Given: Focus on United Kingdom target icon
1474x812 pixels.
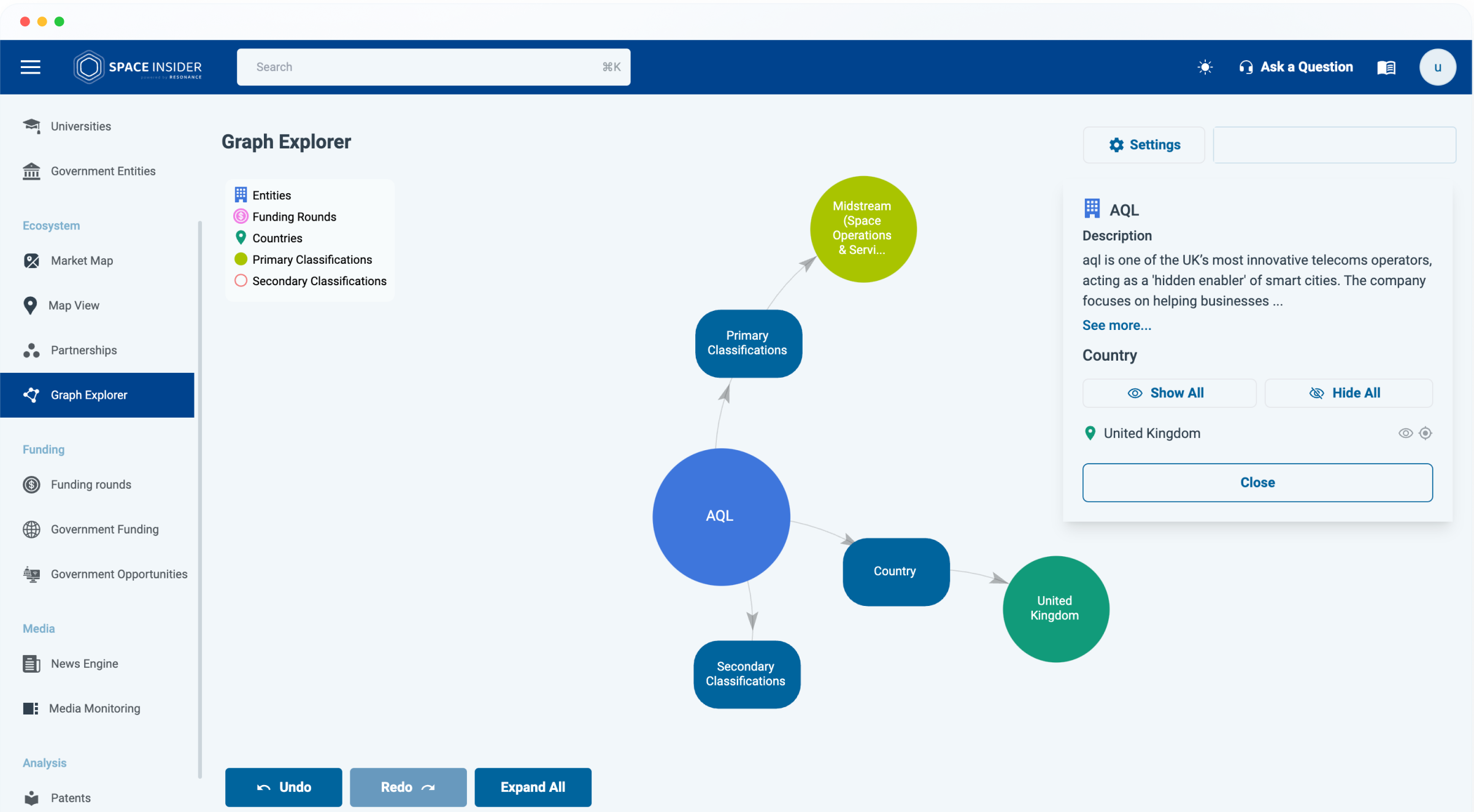Looking at the screenshot, I should [1426, 433].
